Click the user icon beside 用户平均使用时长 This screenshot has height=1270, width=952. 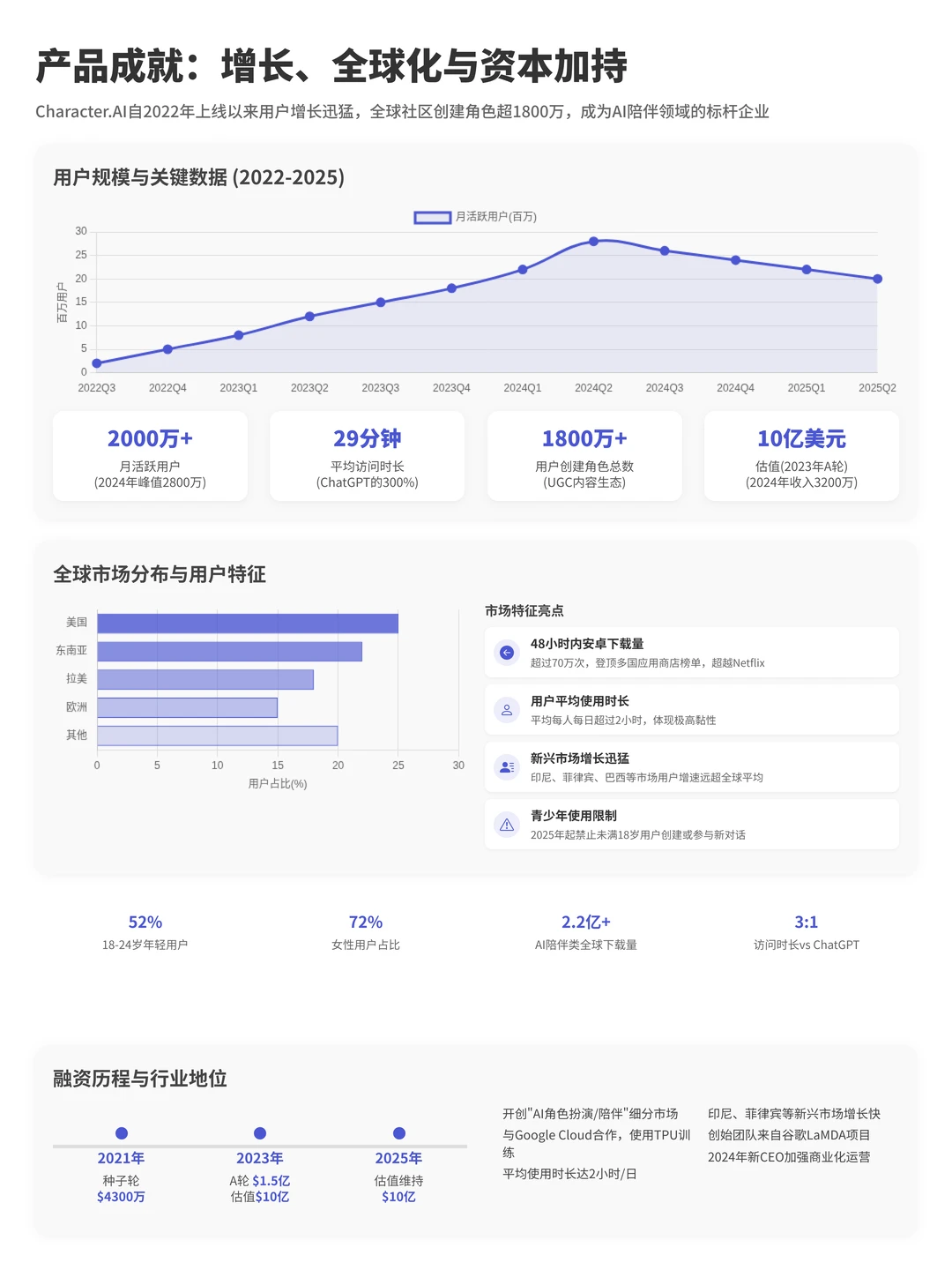tap(507, 710)
